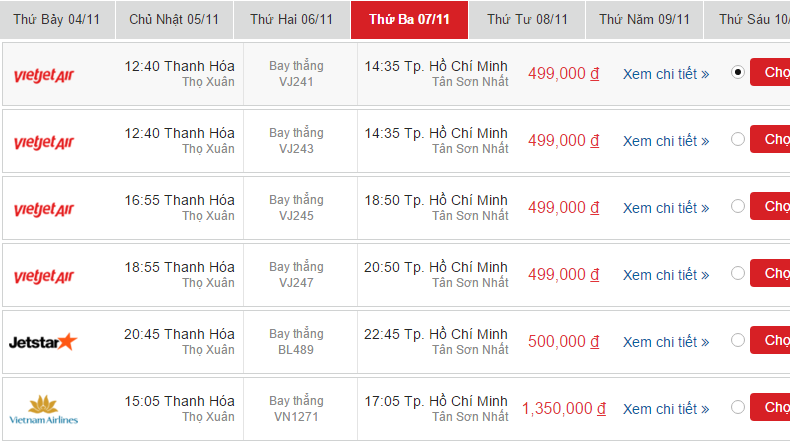Click the red Chọn button for flight VJ241
Image resolution: width=790 pixels, height=443 pixels.
tap(770, 72)
